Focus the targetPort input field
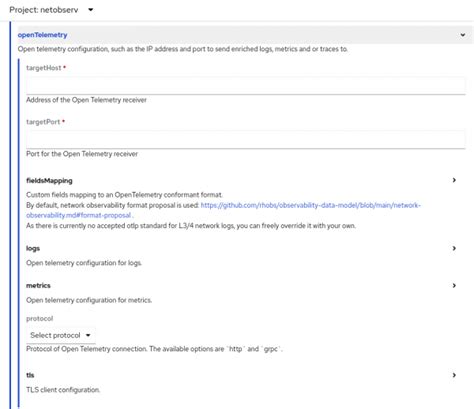The width and height of the screenshot is (474, 409). (x=246, y=140)
